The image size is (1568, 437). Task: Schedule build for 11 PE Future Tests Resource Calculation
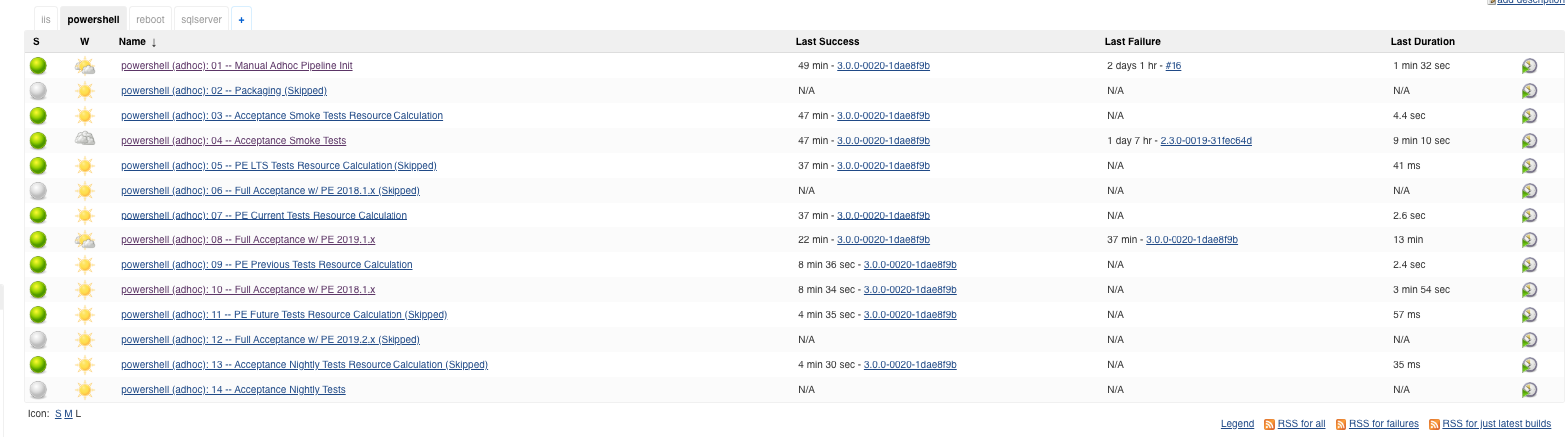pyautogui.click(x=1529, y=315)
